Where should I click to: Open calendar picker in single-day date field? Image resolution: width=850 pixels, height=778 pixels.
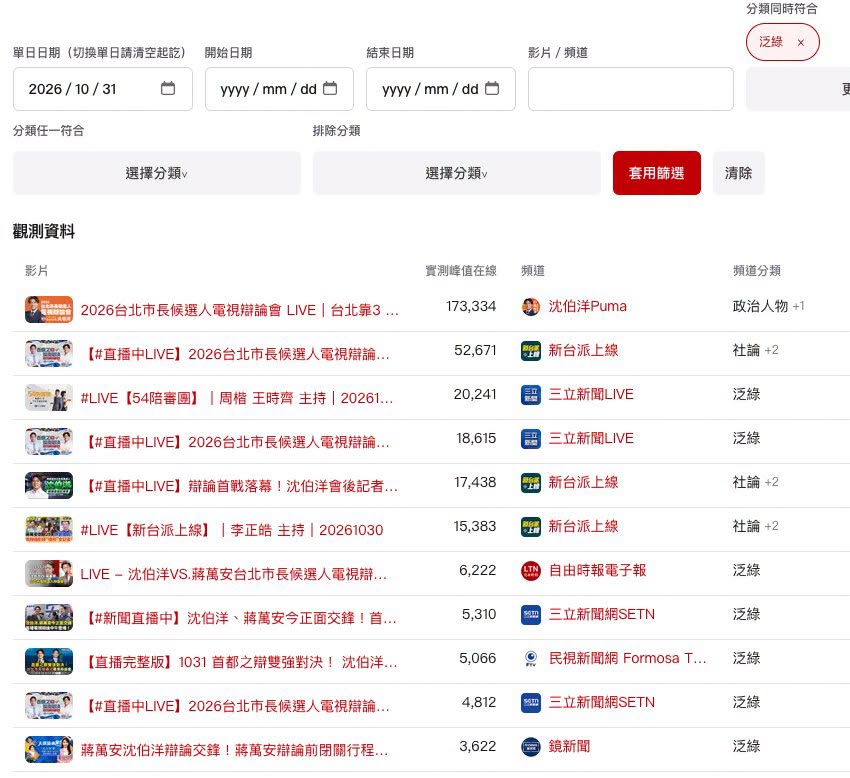click(x=168, y=88)
